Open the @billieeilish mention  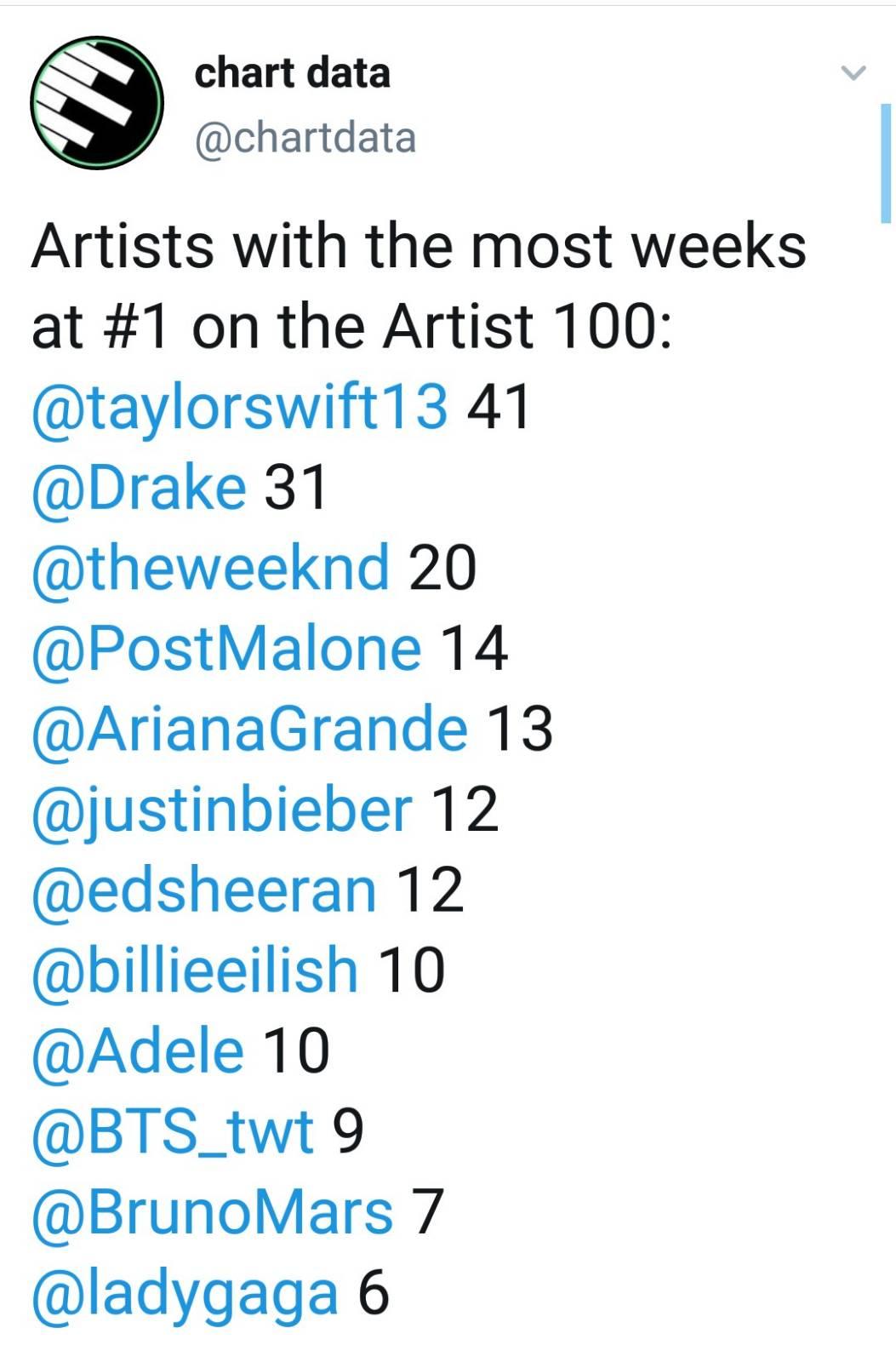pos(195,970)
